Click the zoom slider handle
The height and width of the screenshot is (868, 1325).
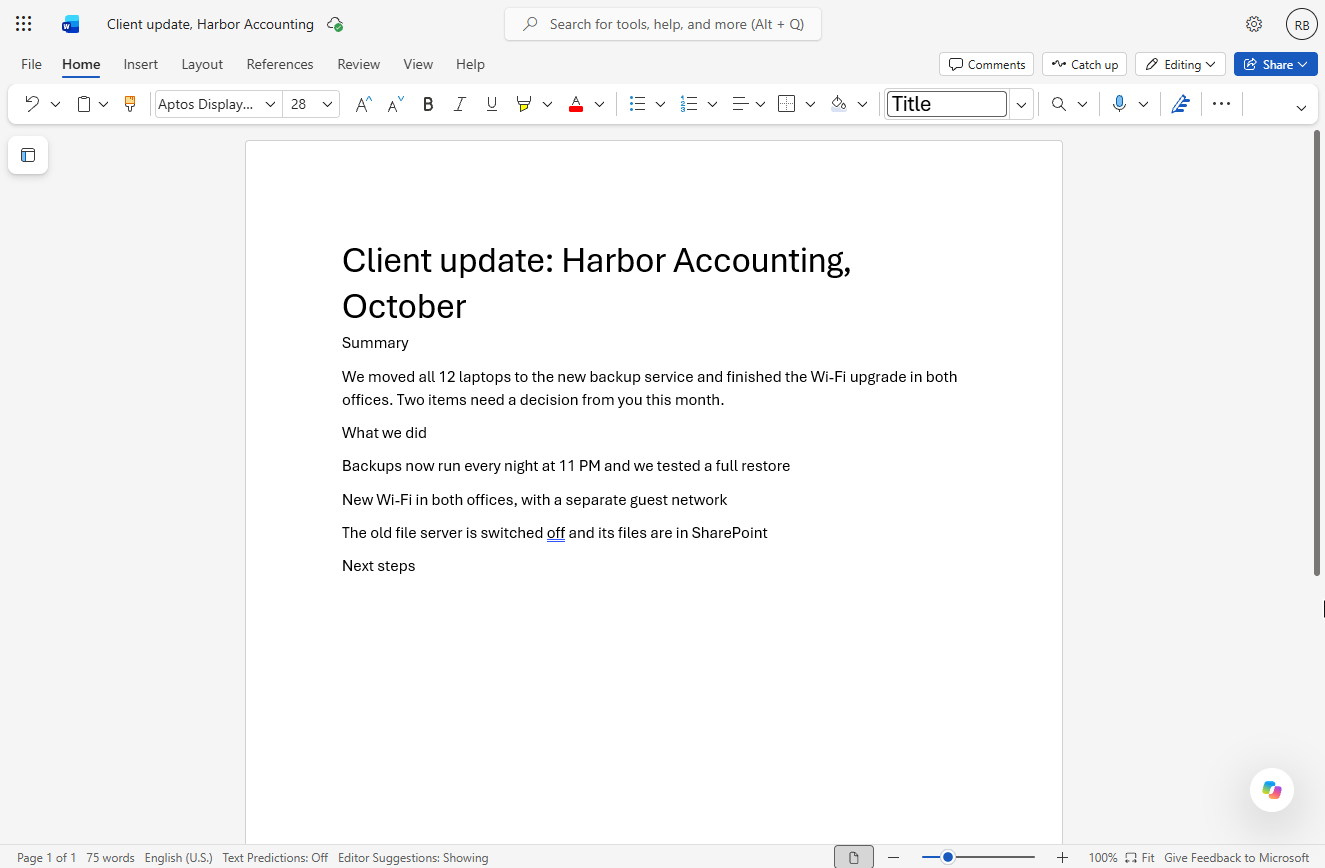(948, 857)
